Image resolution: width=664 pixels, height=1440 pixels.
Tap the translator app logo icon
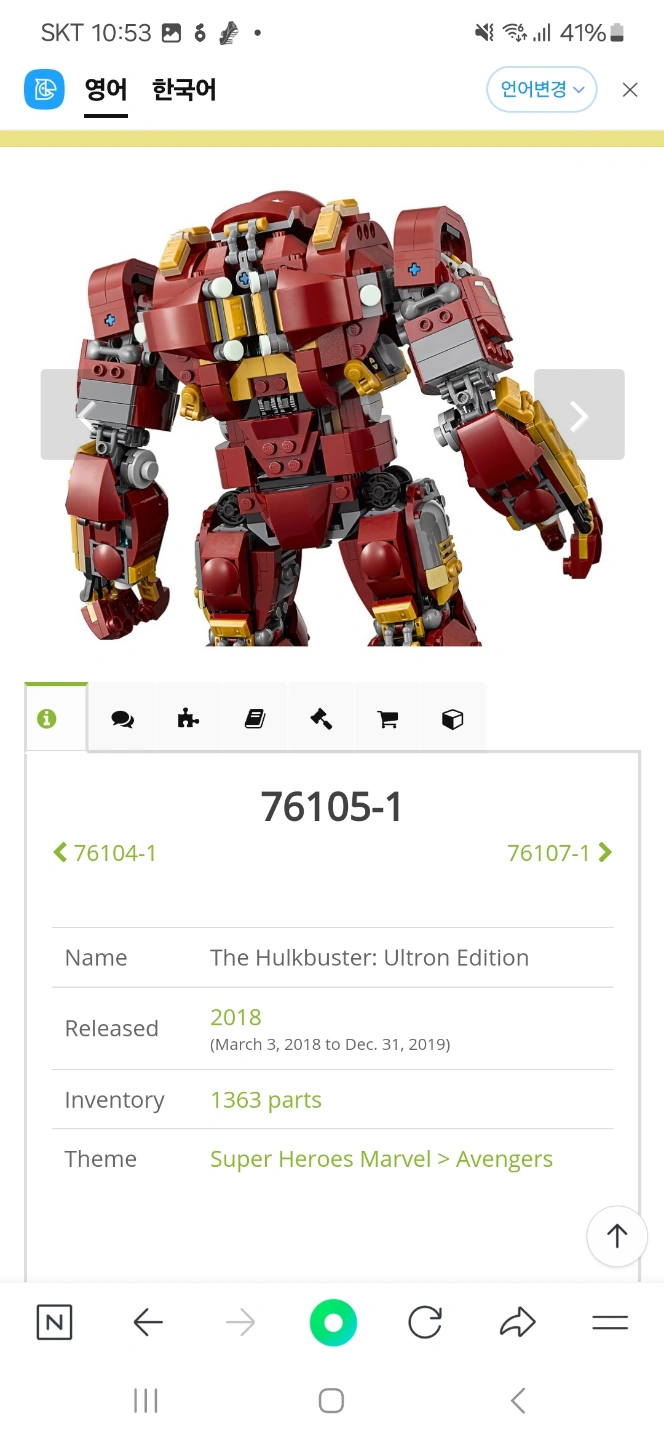pyautogui.click(x=44, y=90)
